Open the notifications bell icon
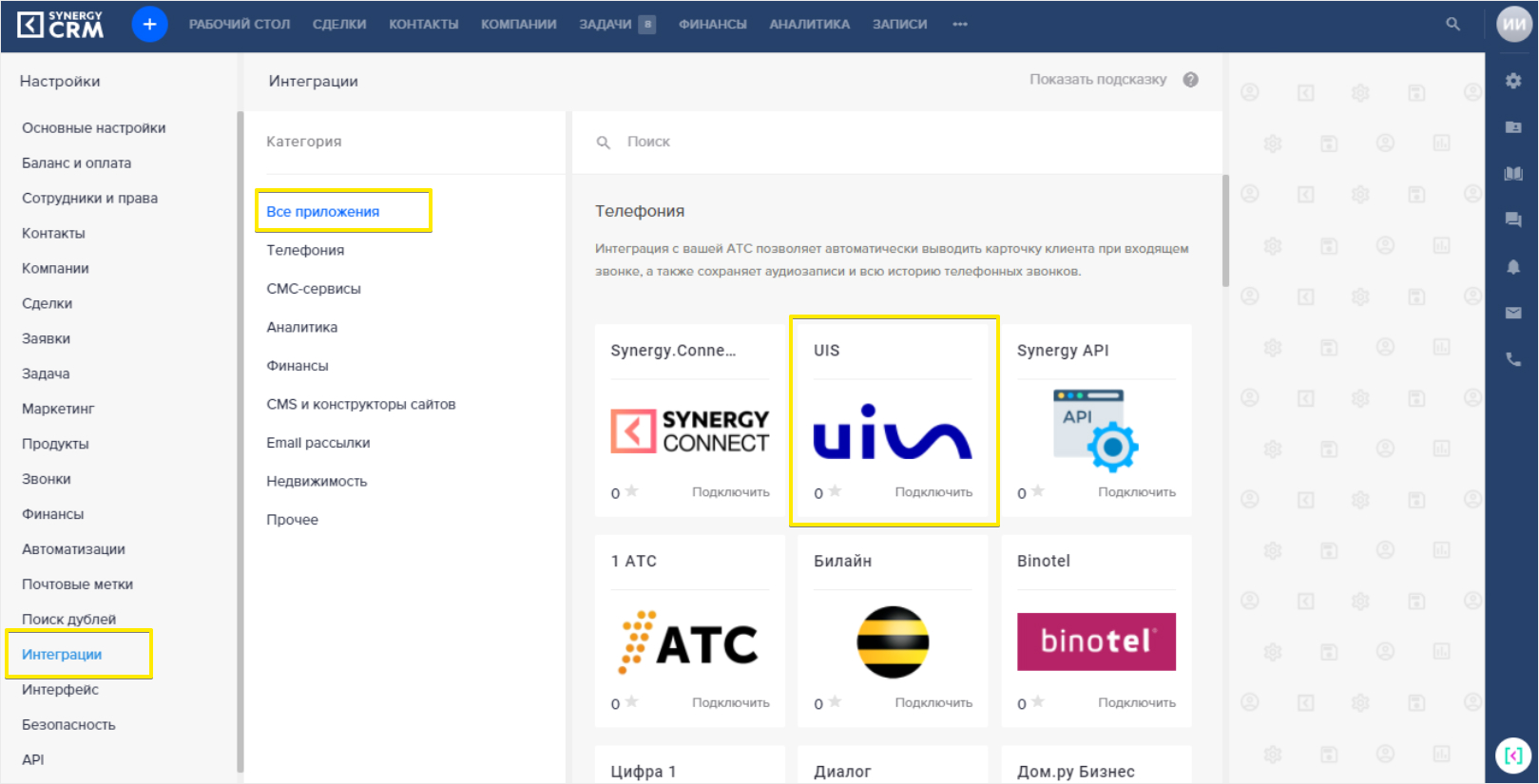Image resolution: width=1539 pixels, height=784 pixels. [1513, 266]
